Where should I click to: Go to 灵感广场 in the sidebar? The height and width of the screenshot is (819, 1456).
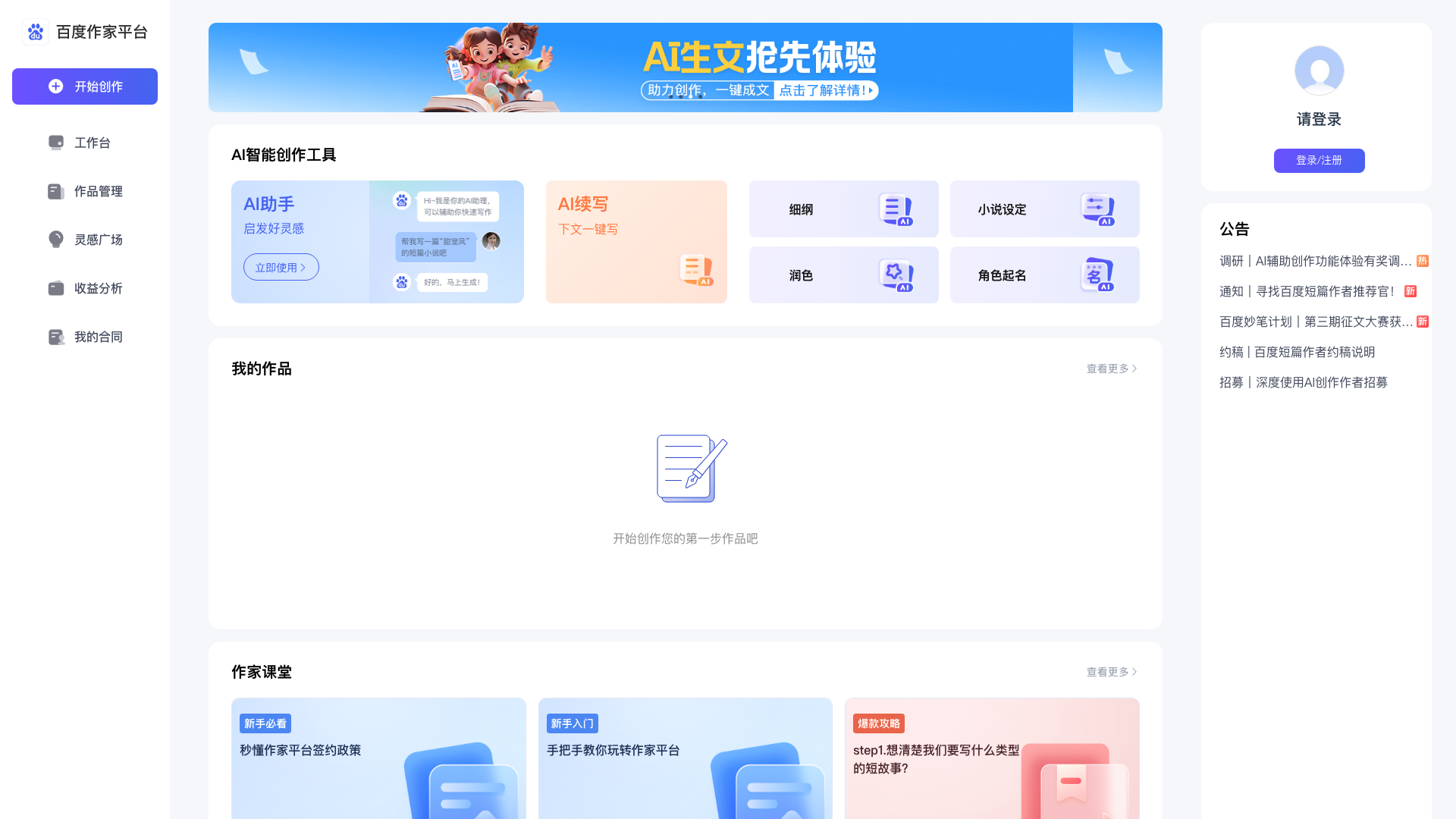click(85, 240)
